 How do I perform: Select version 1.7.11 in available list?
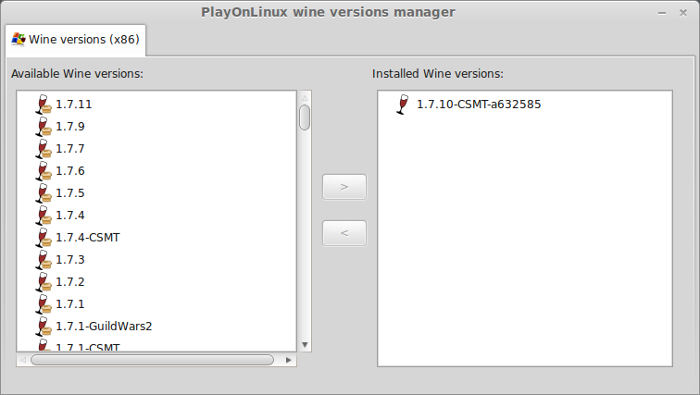pyautogui.click(x=74, y=104)
